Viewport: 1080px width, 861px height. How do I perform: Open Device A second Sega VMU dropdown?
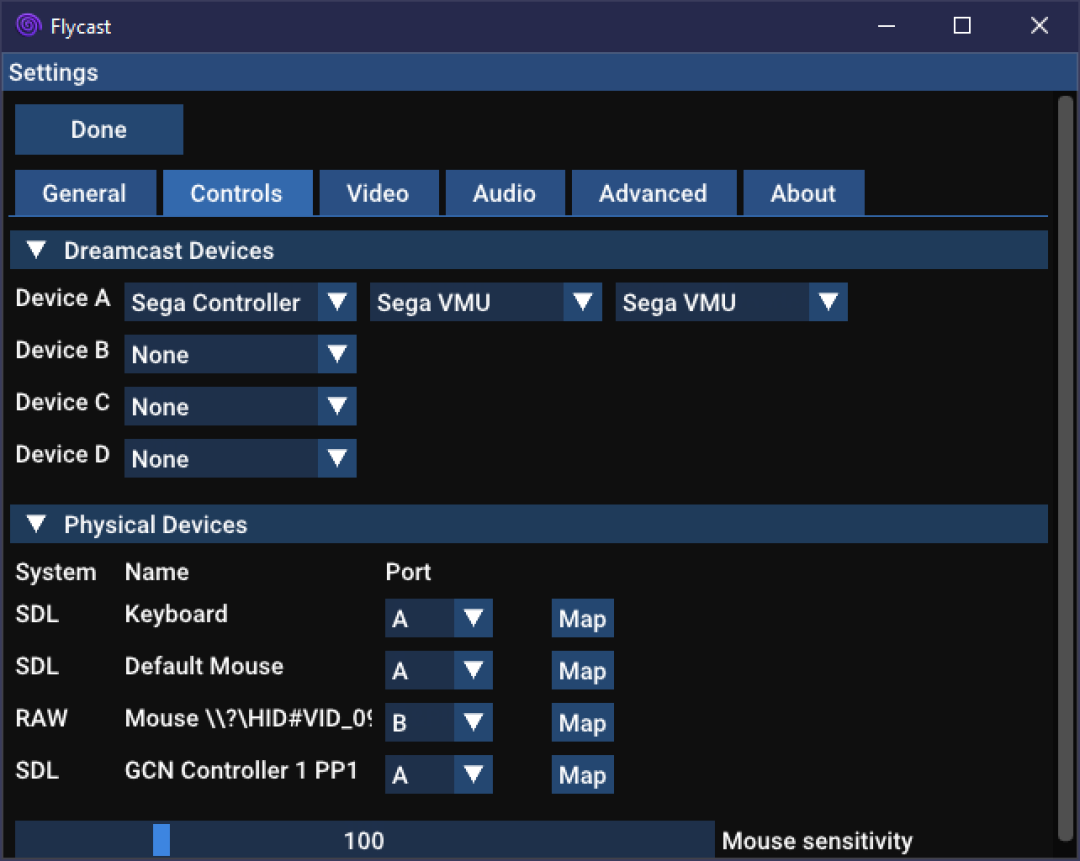(x=731, y=302)
